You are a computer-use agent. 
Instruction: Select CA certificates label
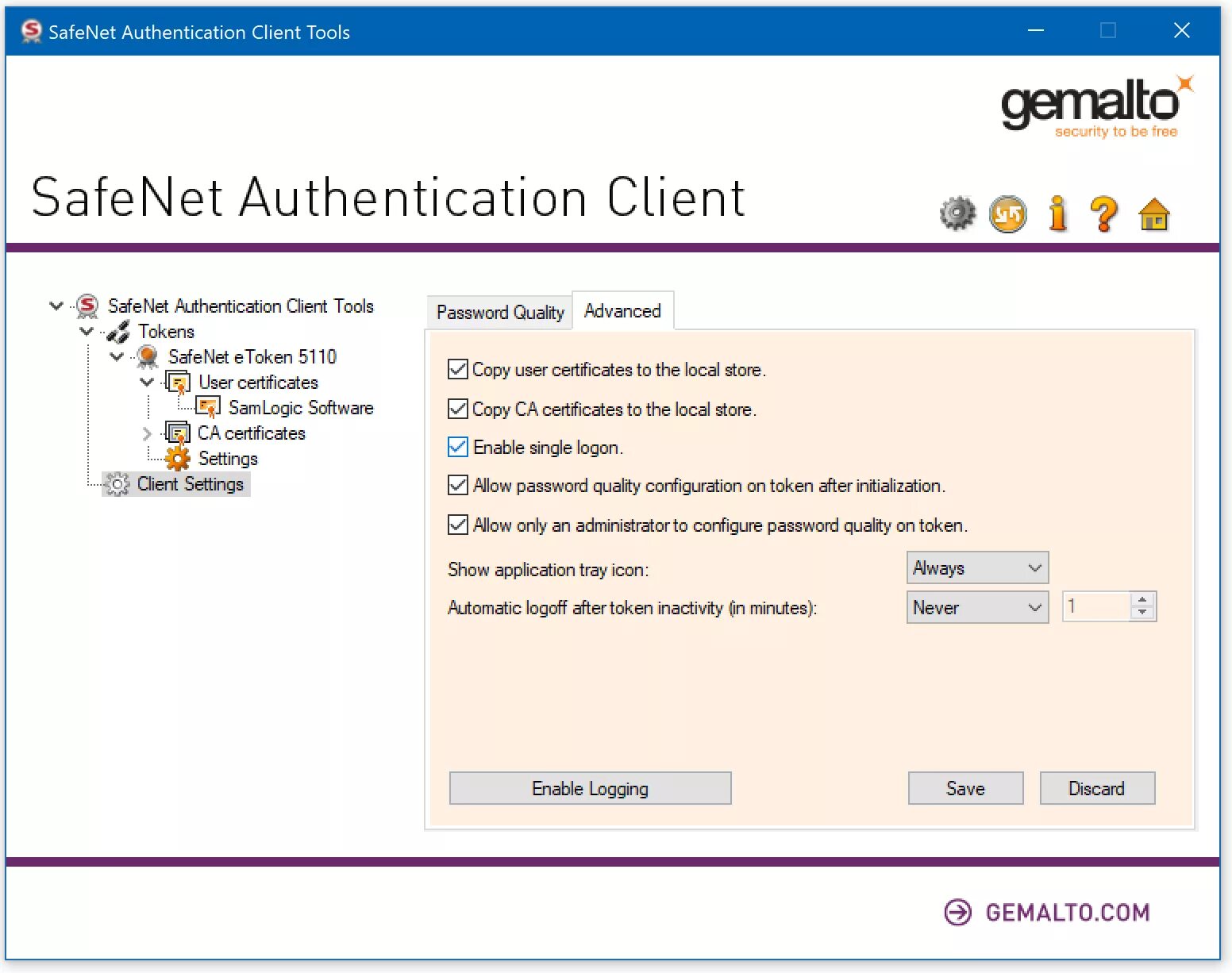tap(252, 433)
